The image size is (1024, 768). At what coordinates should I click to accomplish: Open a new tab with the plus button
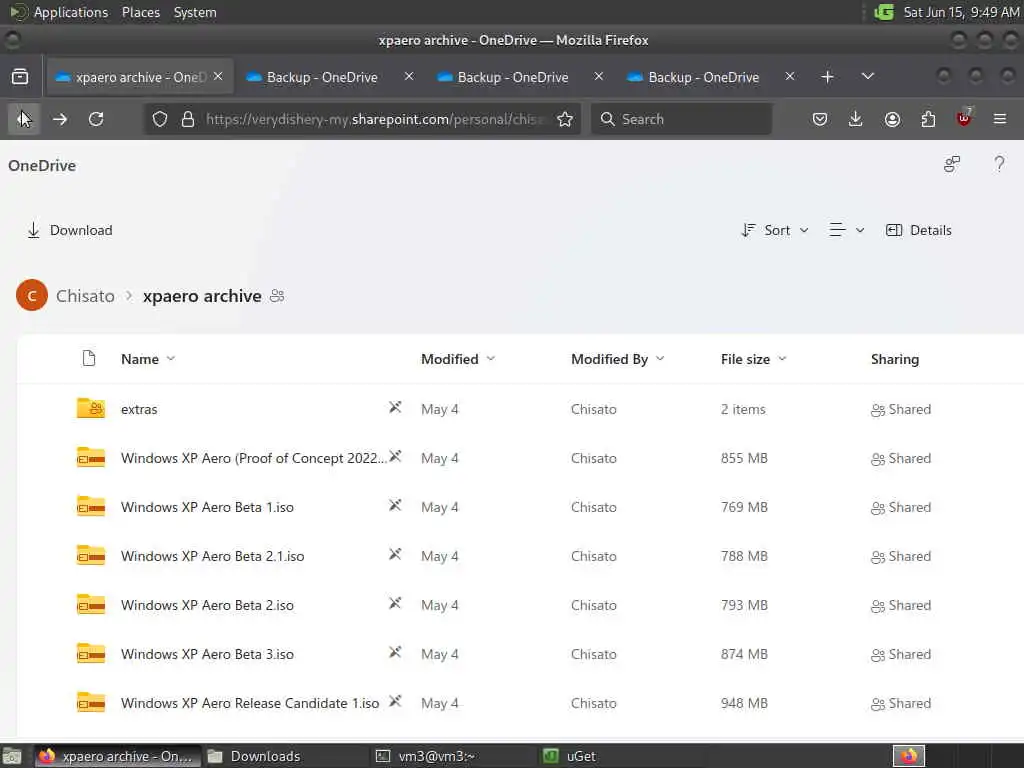pos(827,76)
